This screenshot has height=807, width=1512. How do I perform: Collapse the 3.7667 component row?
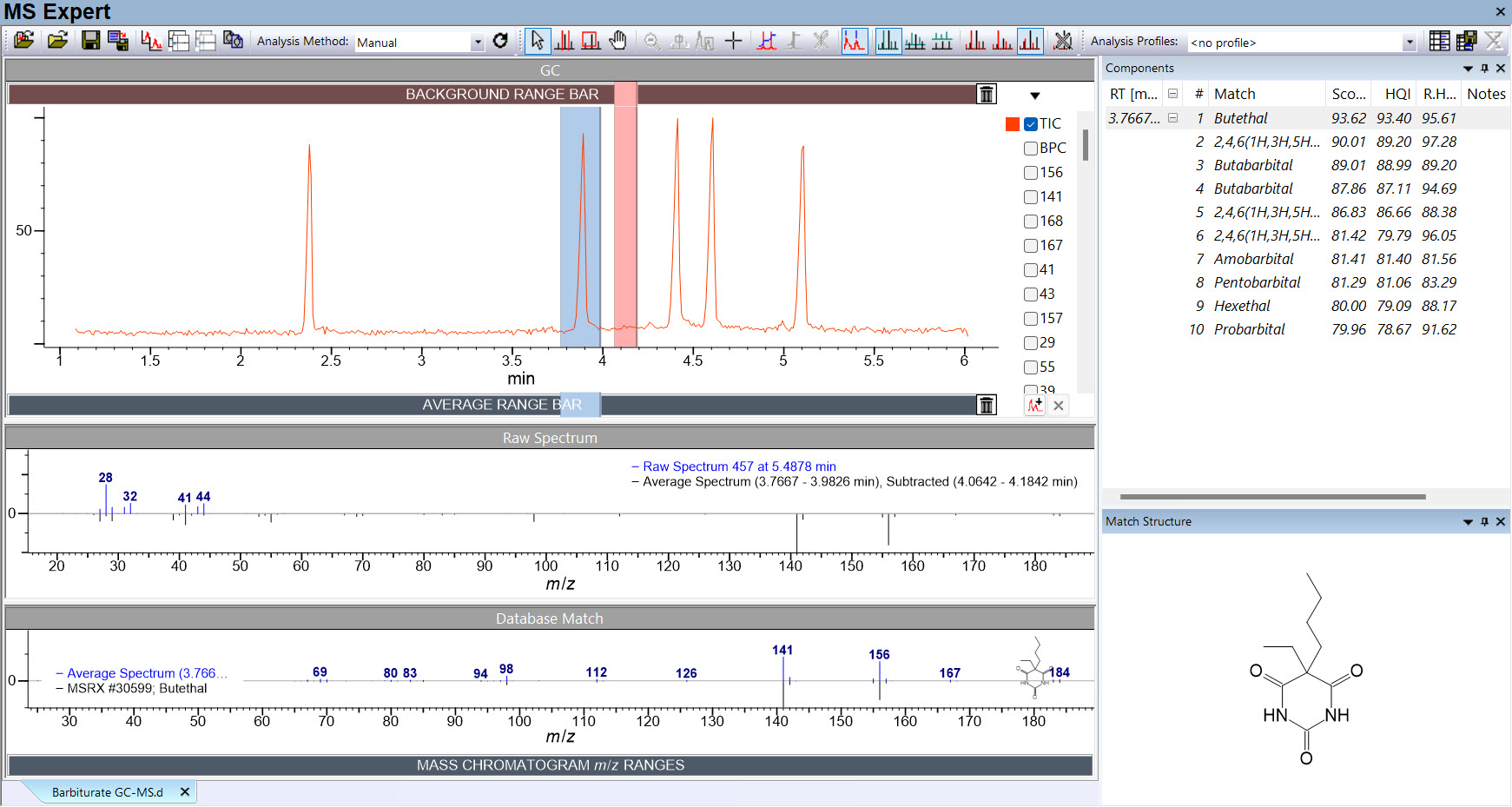pyautogui.click(x=1172, y=118)
